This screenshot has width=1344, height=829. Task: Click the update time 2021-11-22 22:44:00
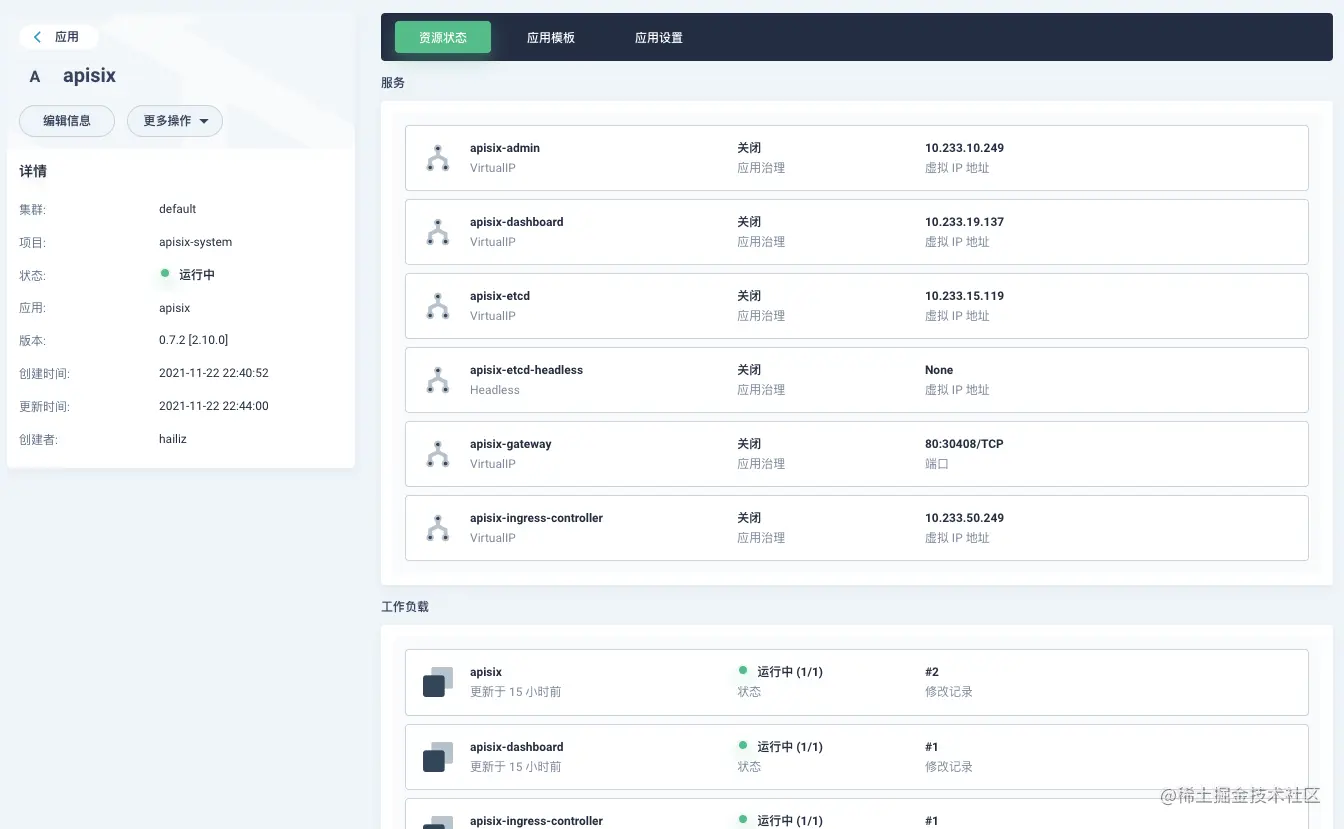click(214, 406)
